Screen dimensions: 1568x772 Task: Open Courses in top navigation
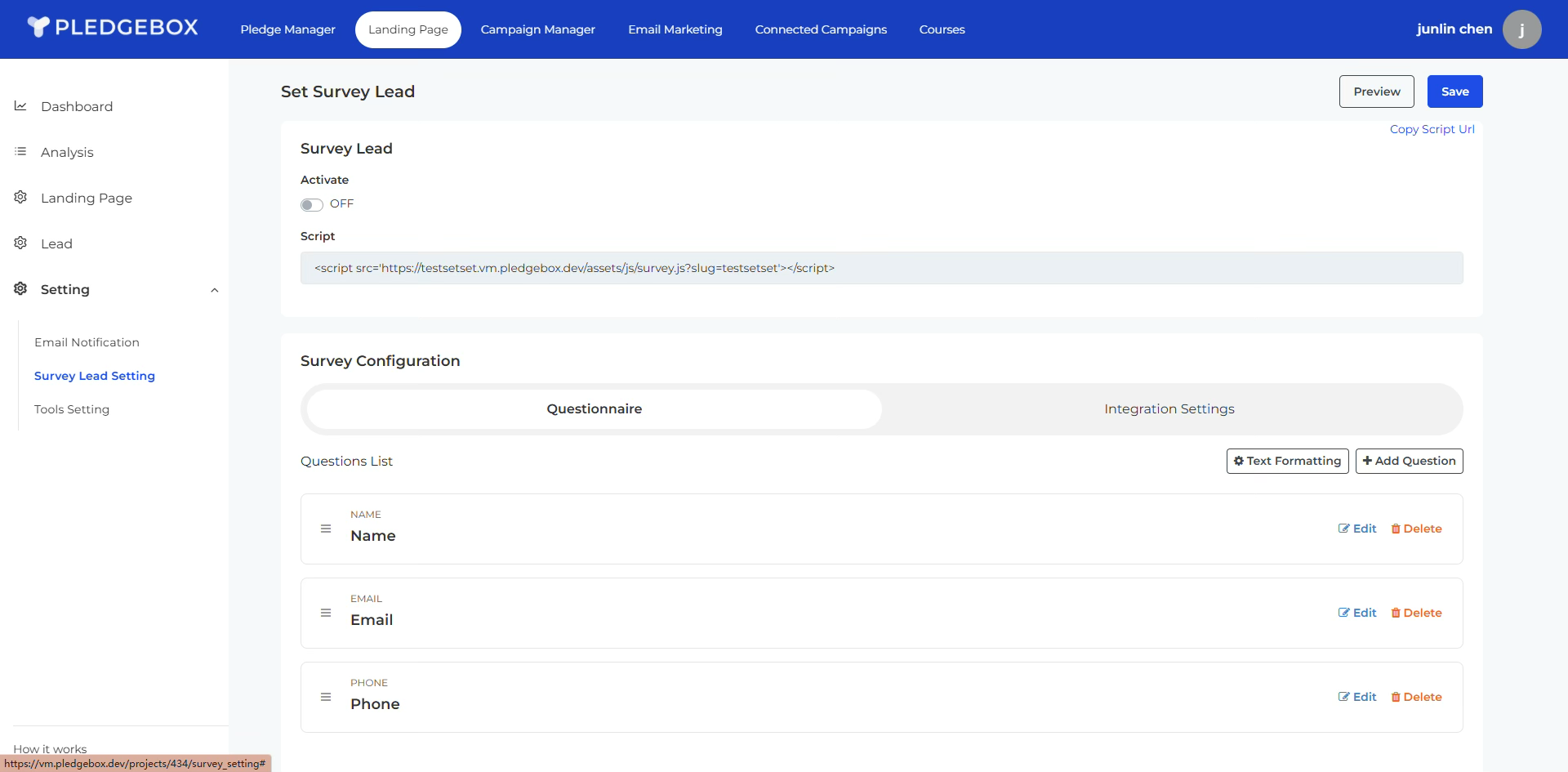click(x=942, y=29)
